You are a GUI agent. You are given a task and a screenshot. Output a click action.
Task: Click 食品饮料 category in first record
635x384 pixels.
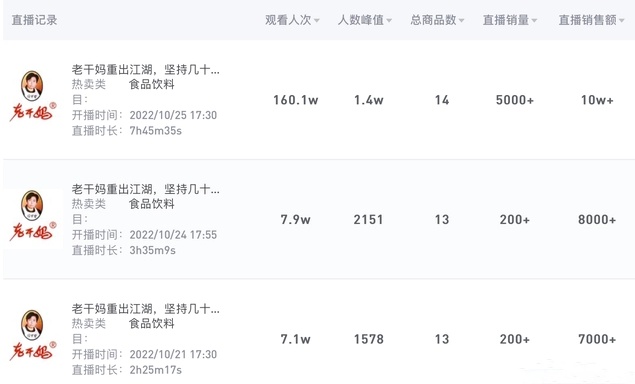(x=152, y=84)
